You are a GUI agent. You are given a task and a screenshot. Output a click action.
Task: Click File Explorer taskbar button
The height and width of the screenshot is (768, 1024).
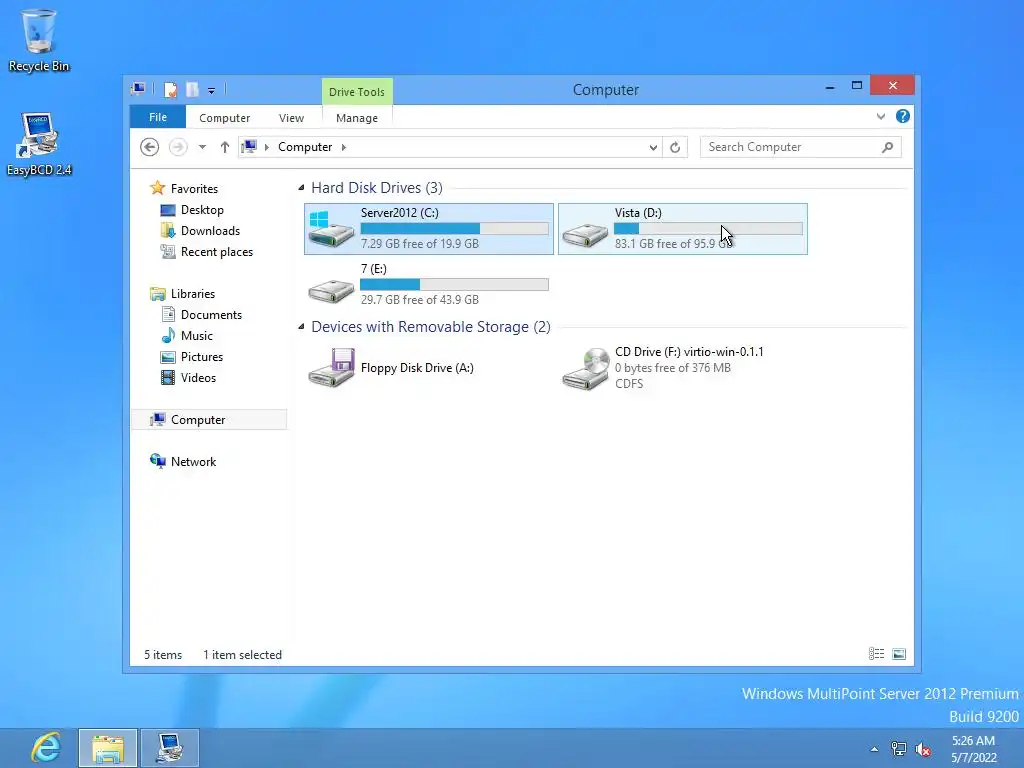click(x=108, y=748)
